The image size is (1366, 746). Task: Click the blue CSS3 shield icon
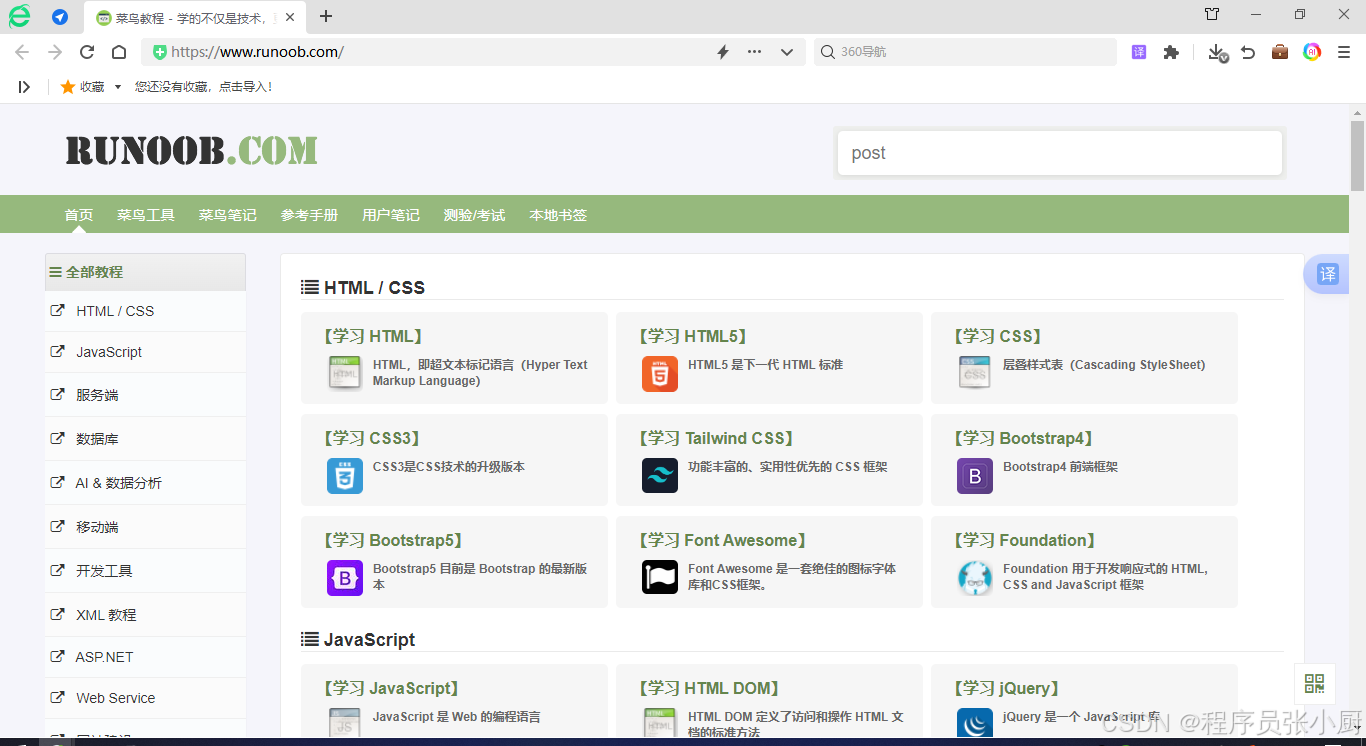pos(345,476)
